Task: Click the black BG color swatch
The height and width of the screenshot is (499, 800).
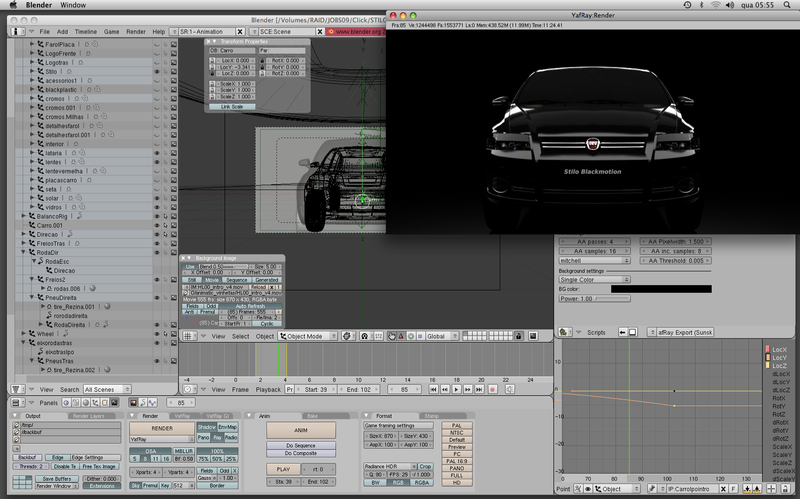Action: pos(661,289)
